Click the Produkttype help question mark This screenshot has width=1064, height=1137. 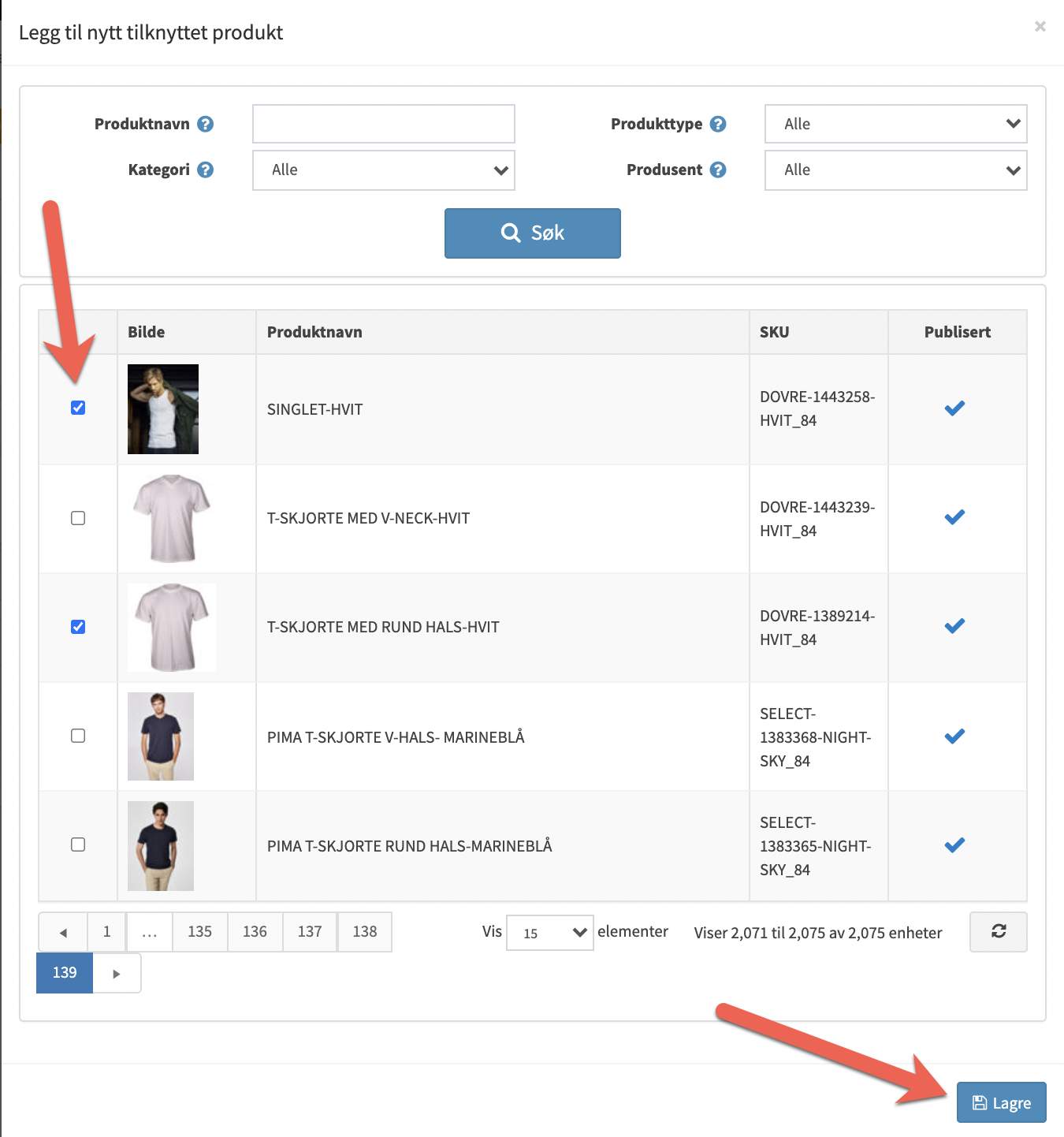(718, 124)
